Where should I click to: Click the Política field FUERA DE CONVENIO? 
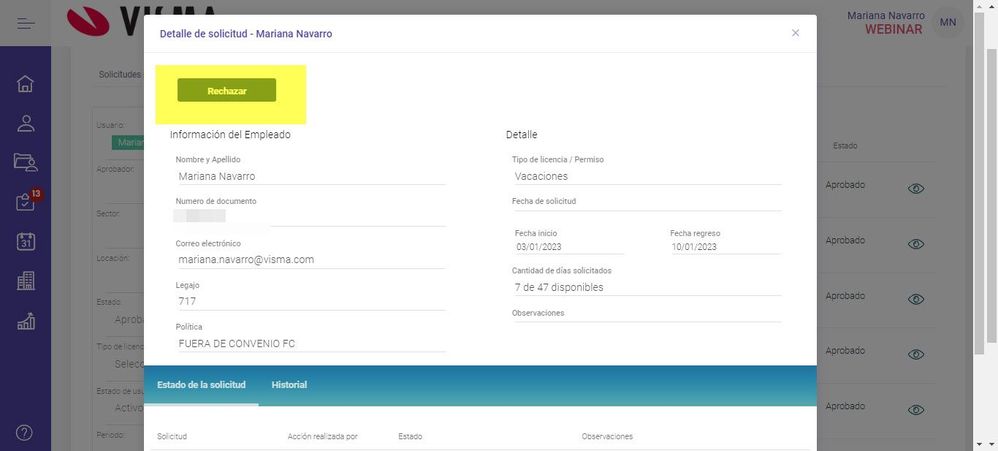coord(311,343)
